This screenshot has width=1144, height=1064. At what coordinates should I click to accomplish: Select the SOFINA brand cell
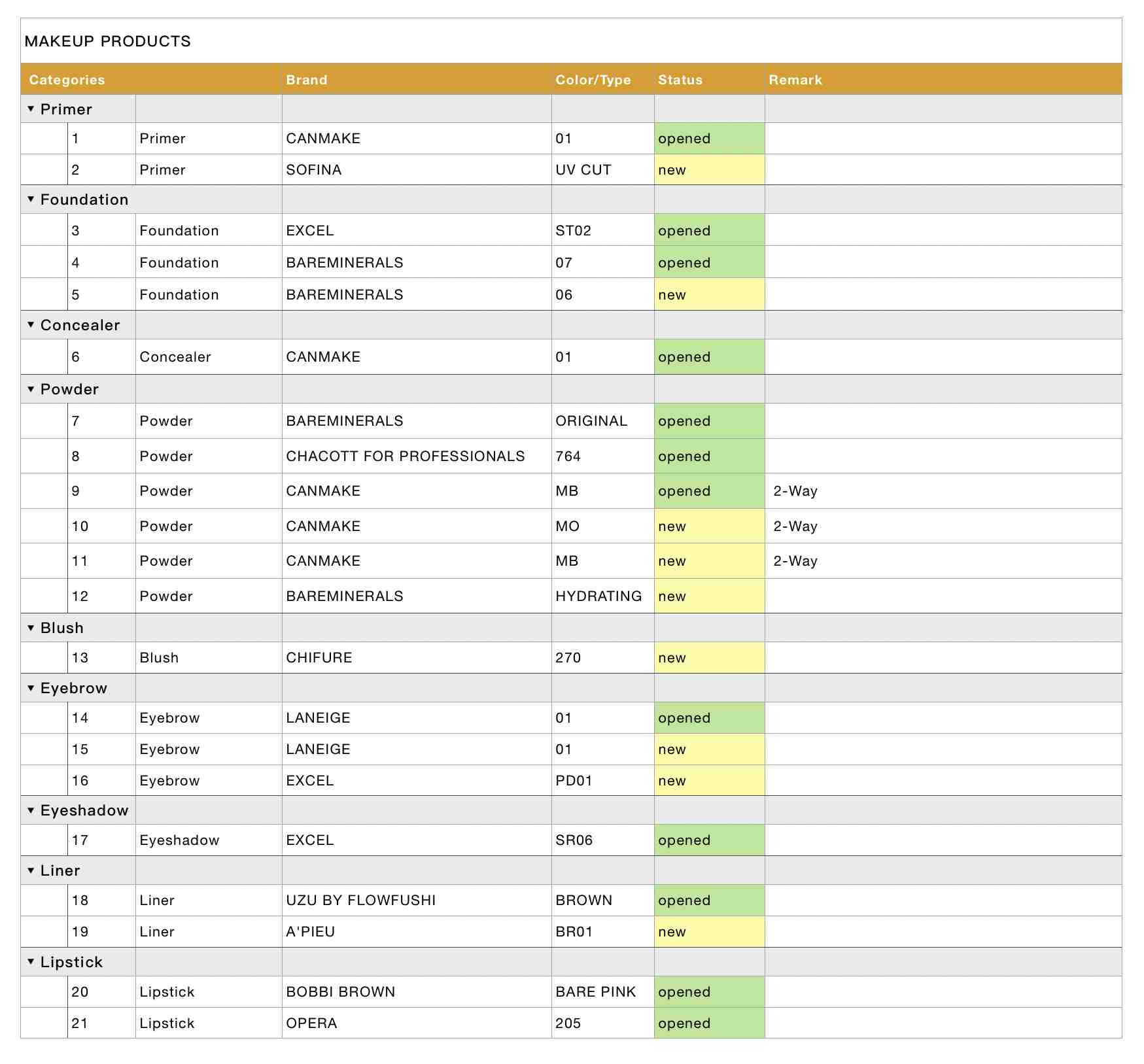(x=417, y=169)
